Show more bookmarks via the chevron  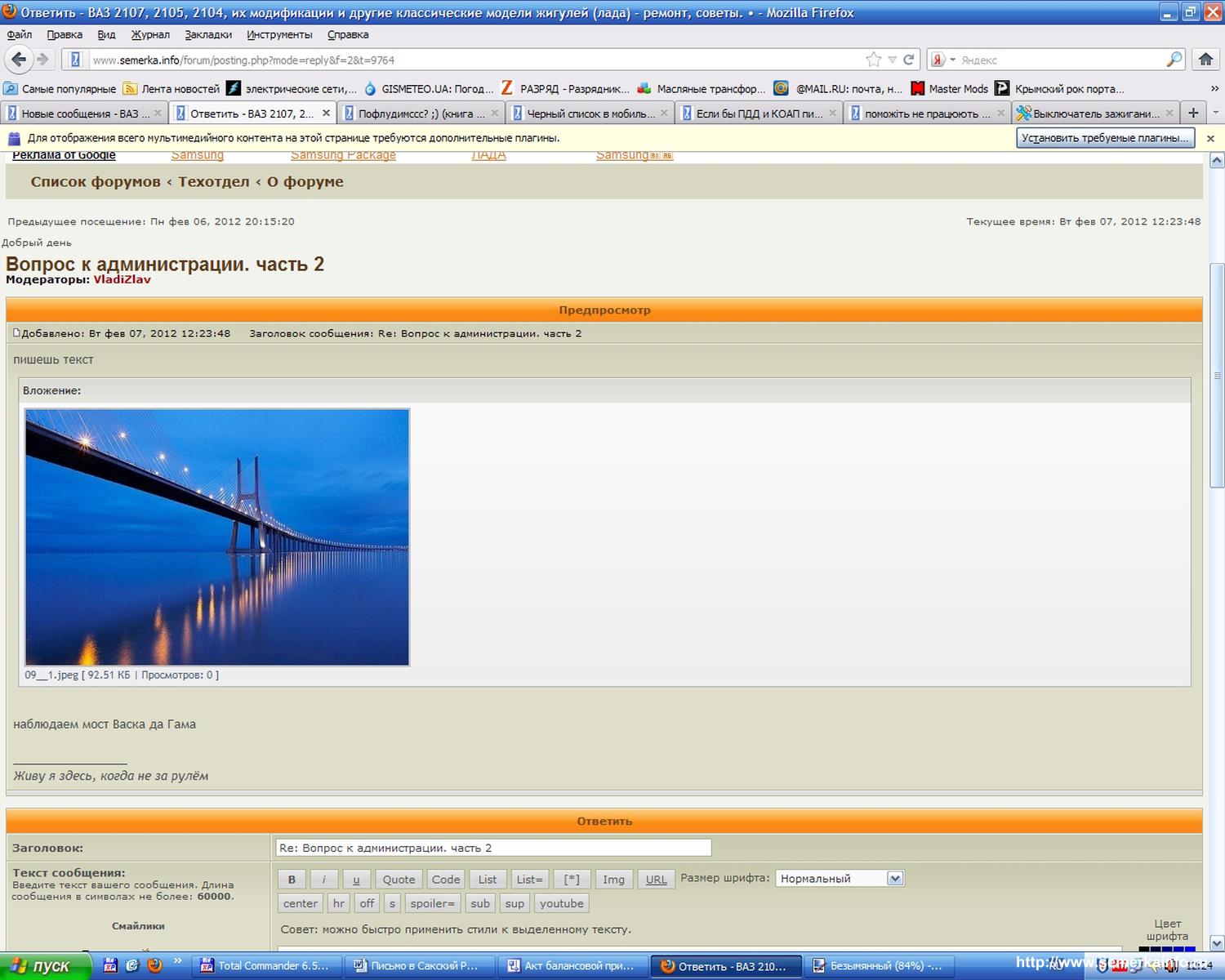[x=1214, y=89]
